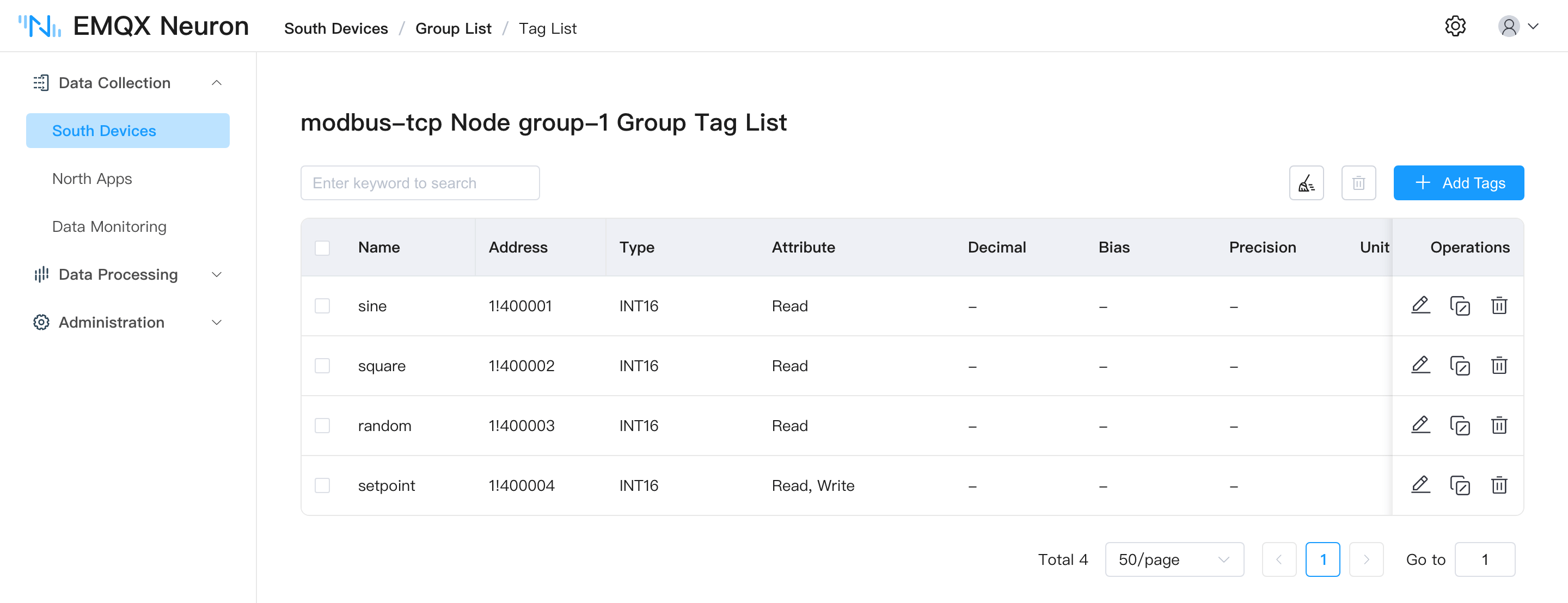Click the address 1!400004 cell
This screenshot has height=603, width=1568.
pos(521,485)
